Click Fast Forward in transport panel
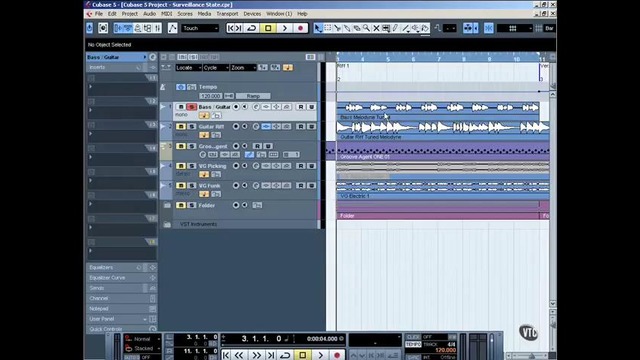The image size is (640, 360). pos(256,355)
